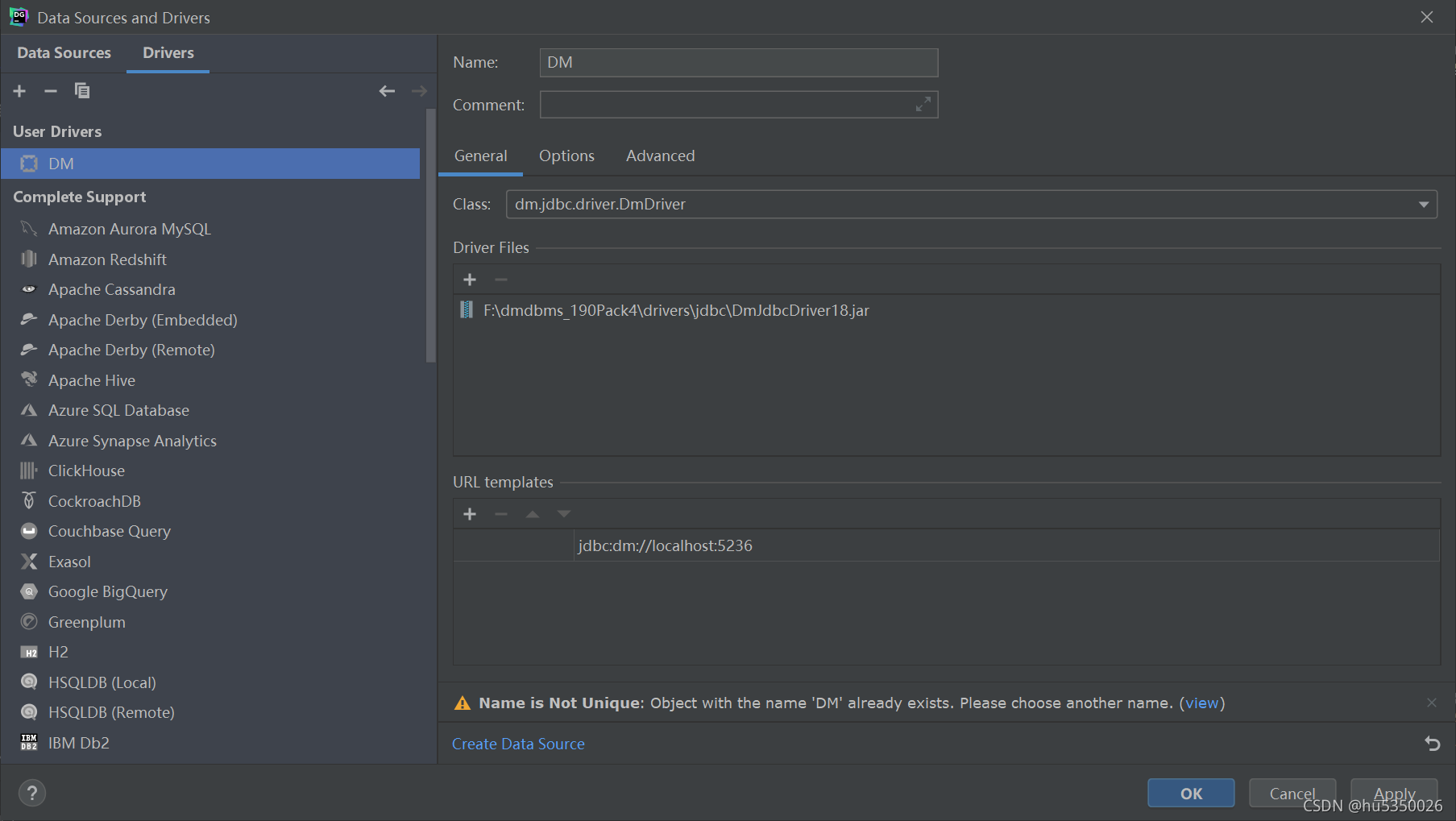Select Amazon Aurora MySQL driver

point(210,229)
